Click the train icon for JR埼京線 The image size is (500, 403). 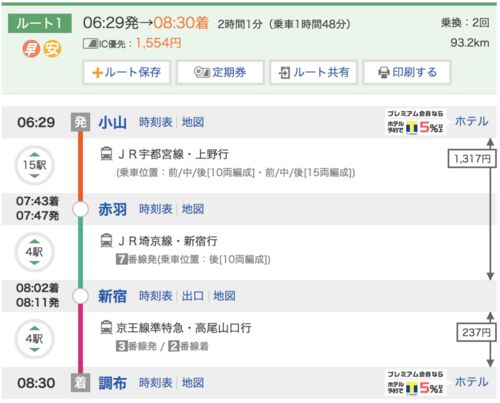tap(106, 241)
